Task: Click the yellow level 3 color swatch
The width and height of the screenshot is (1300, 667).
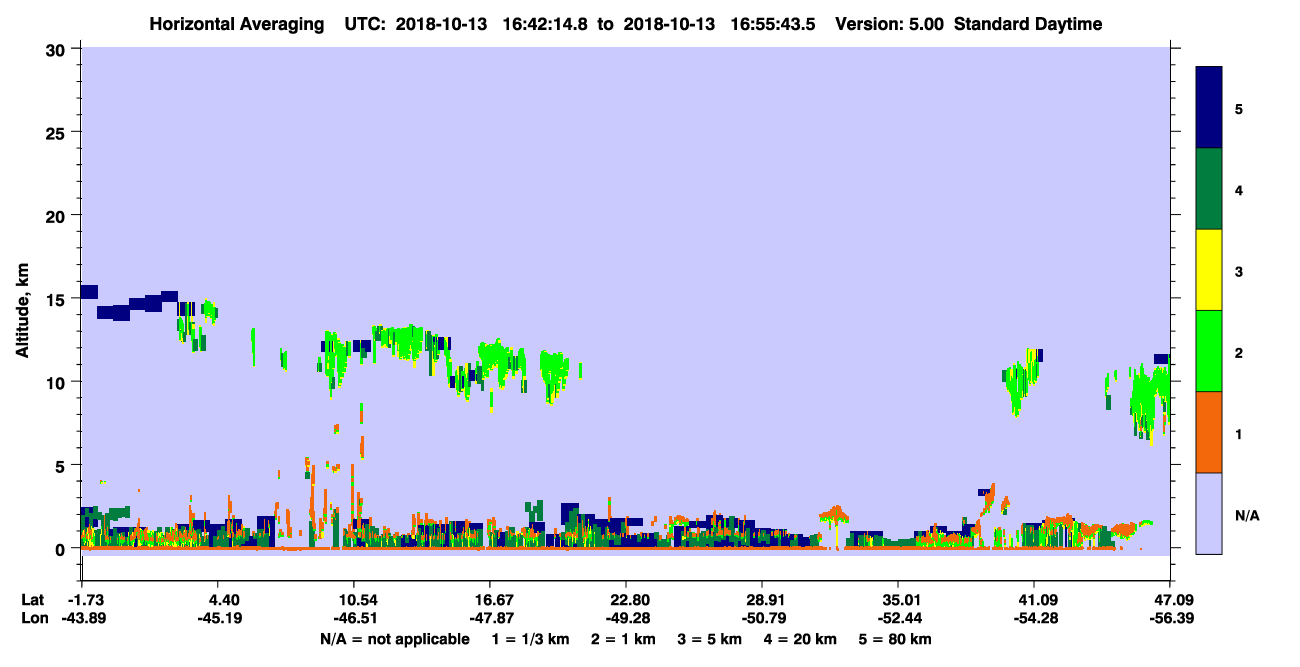Action: (1209, 270)
